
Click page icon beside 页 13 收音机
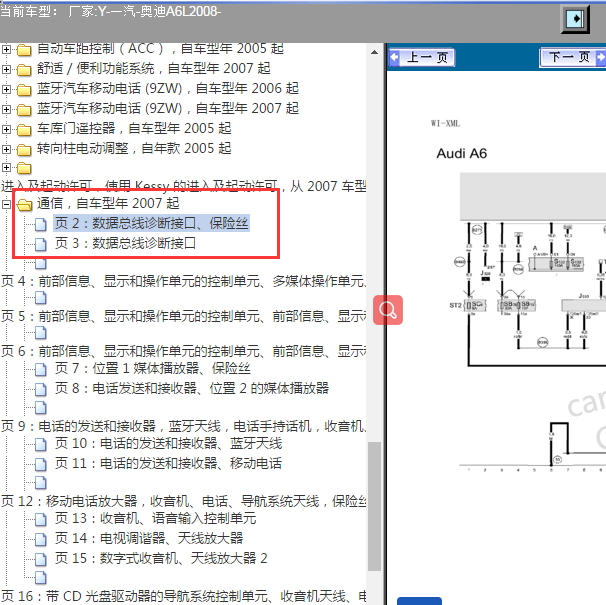41,520
